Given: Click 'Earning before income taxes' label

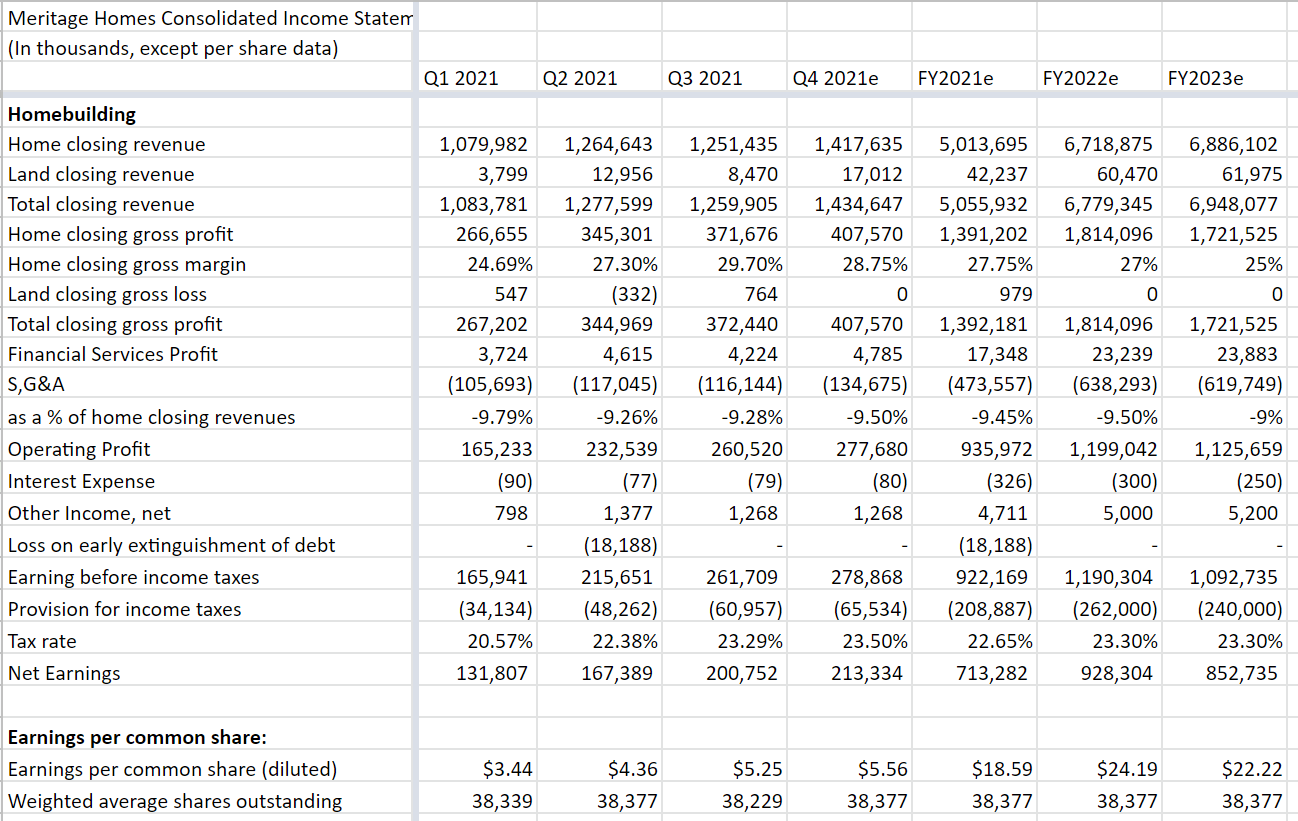Looking at the screenshot, I should click(x=133, y=577).
